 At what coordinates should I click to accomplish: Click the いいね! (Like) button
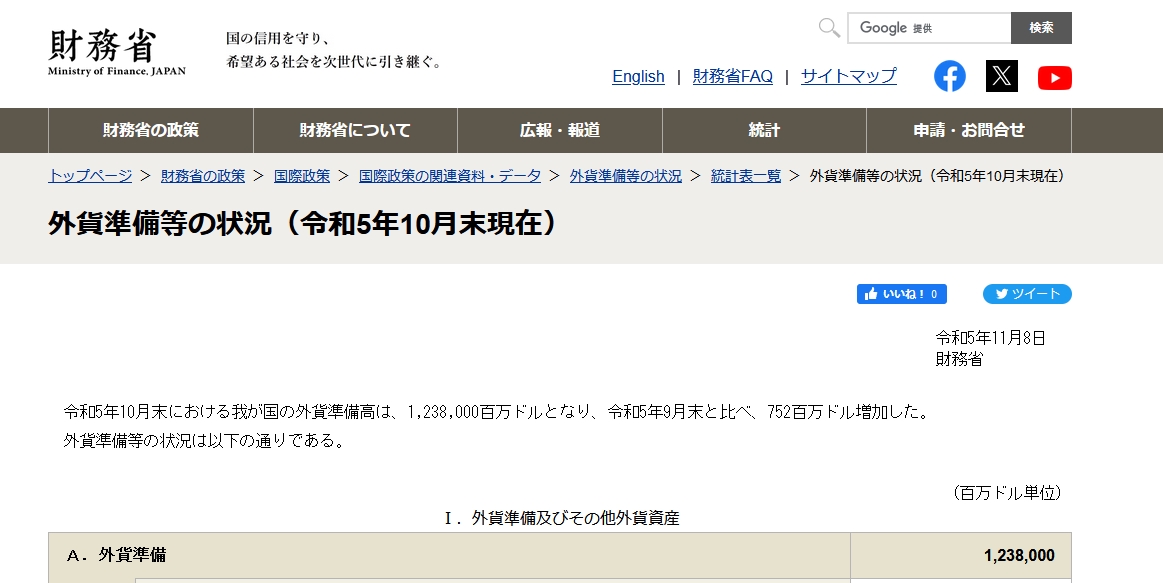click(x=901, y=294)
